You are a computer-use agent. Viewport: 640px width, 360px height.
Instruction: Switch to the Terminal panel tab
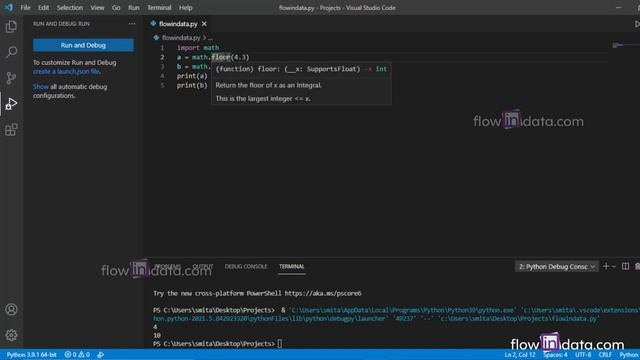point(291,266)
